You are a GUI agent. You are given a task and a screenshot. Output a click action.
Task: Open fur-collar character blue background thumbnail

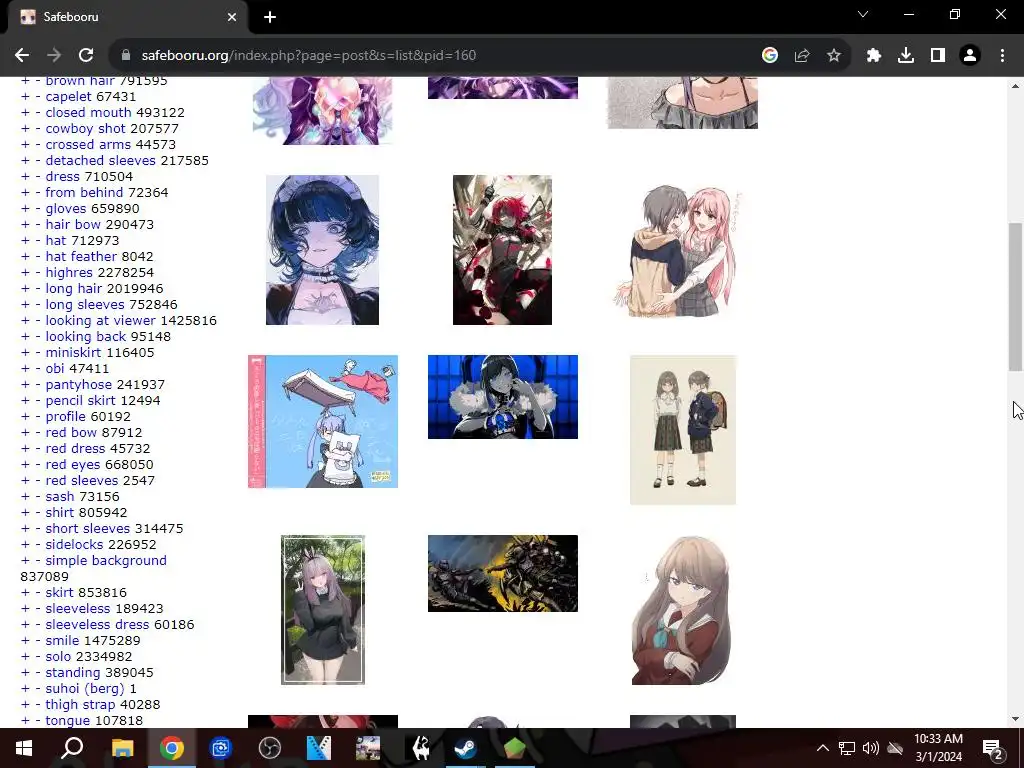(503, 397)
